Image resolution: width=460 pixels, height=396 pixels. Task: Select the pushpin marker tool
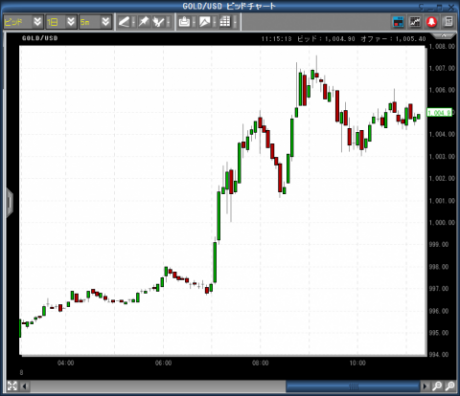[x=144, y=22]
